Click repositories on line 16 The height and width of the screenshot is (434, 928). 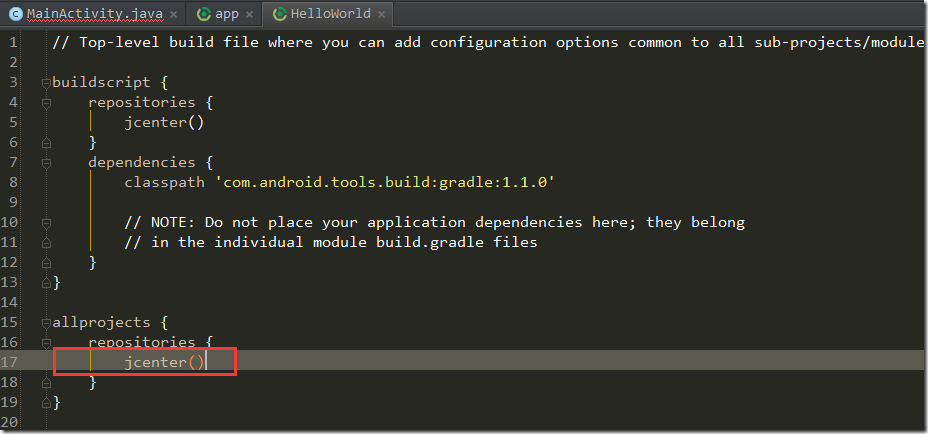point(141,342)
